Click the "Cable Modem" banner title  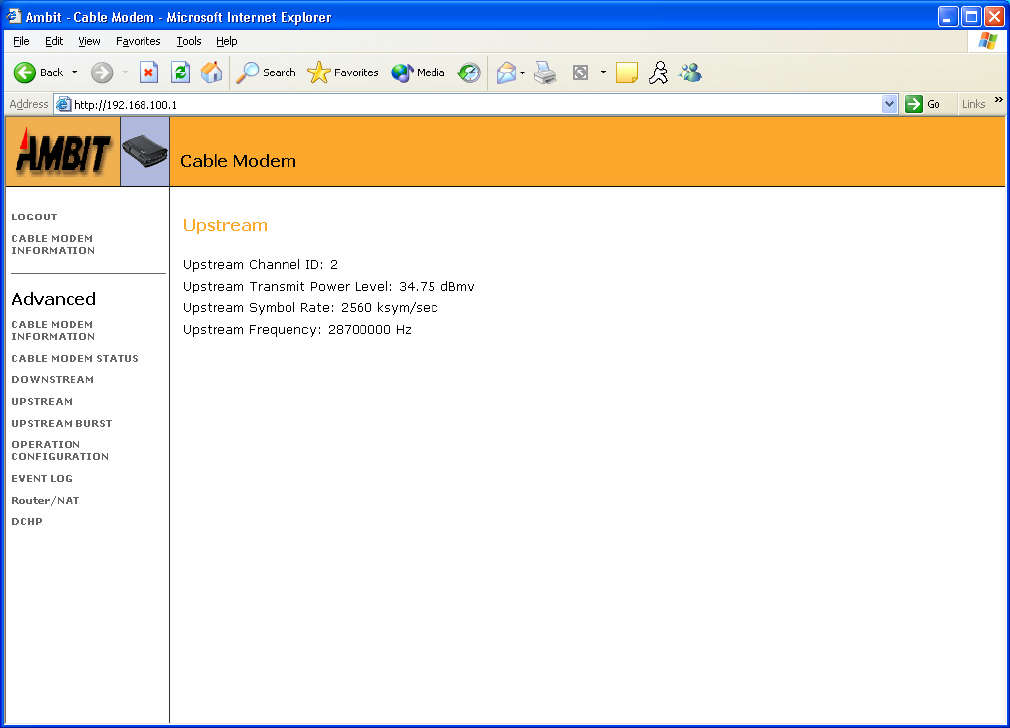pyautogui.click(x=238, y=161)
